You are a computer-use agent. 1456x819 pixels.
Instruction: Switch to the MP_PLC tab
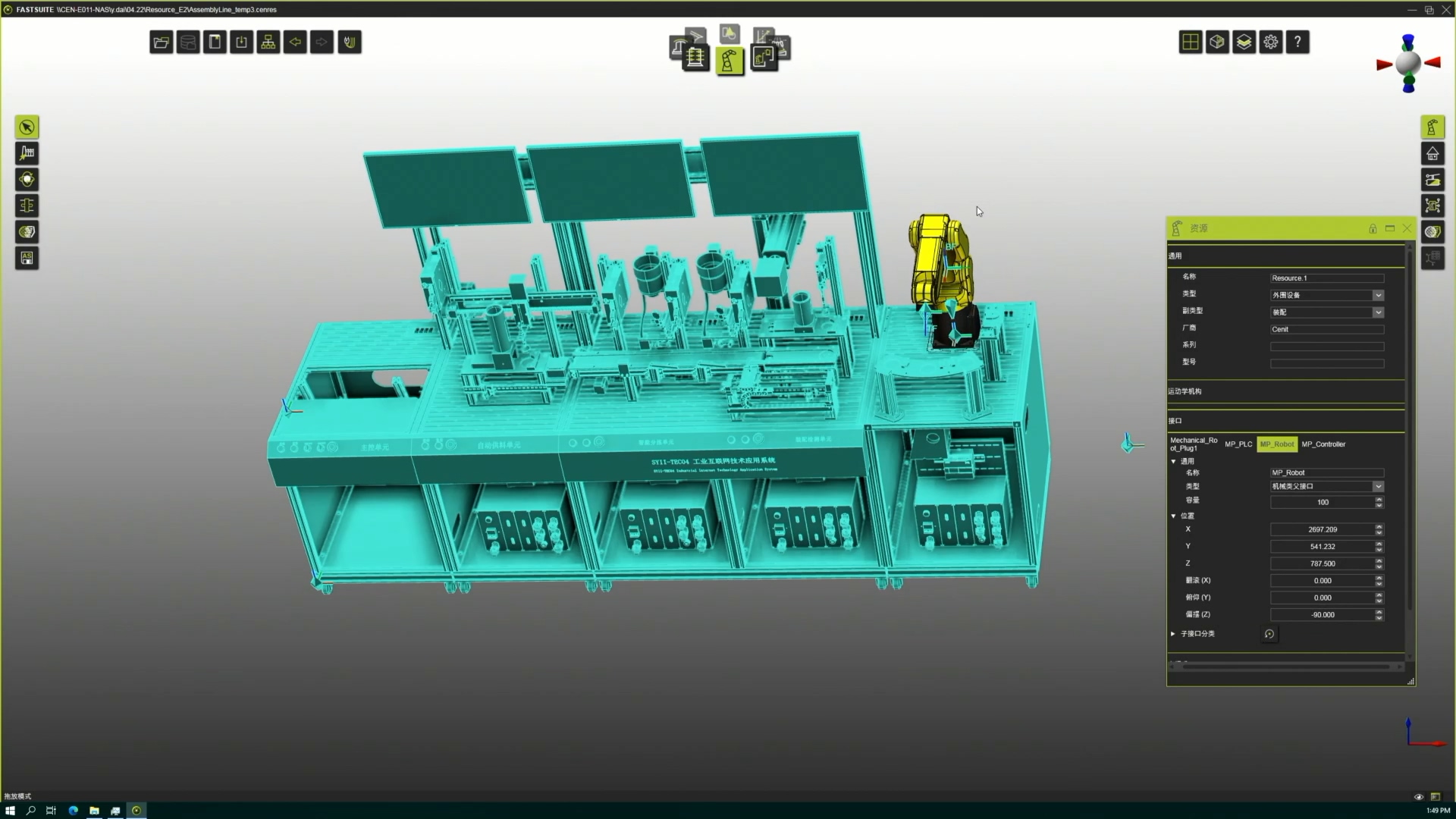click(1238, 444)
